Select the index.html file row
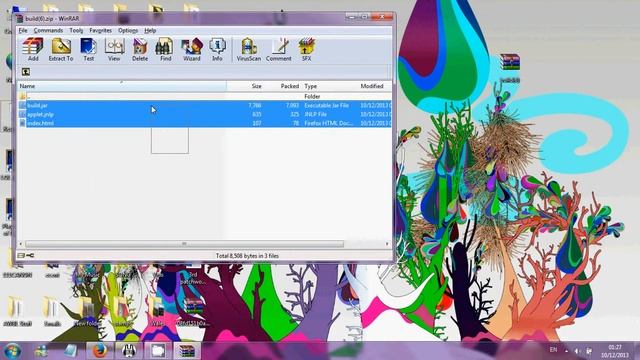The width and height of the screenshot is (640, 360). 204,123
